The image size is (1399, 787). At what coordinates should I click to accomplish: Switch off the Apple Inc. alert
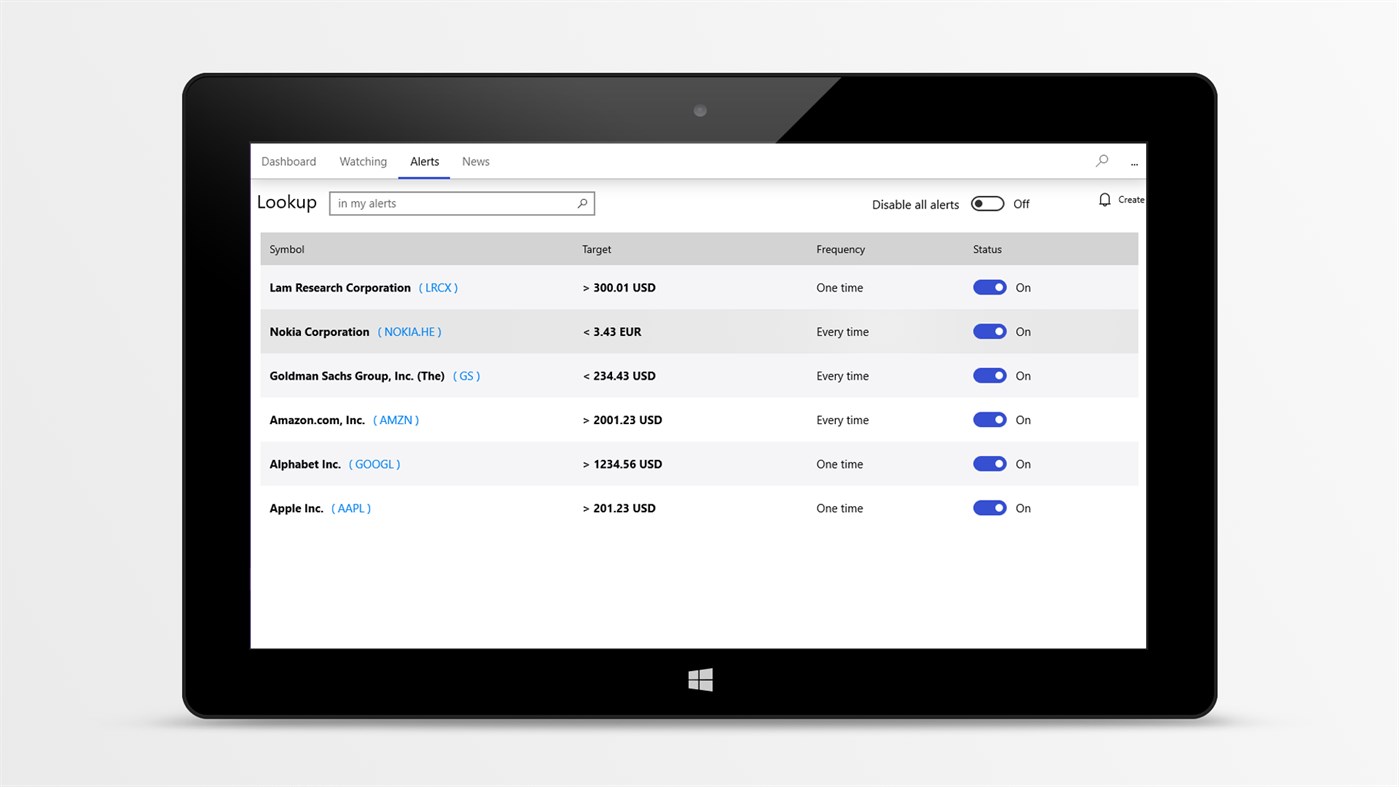click(989, 507)
